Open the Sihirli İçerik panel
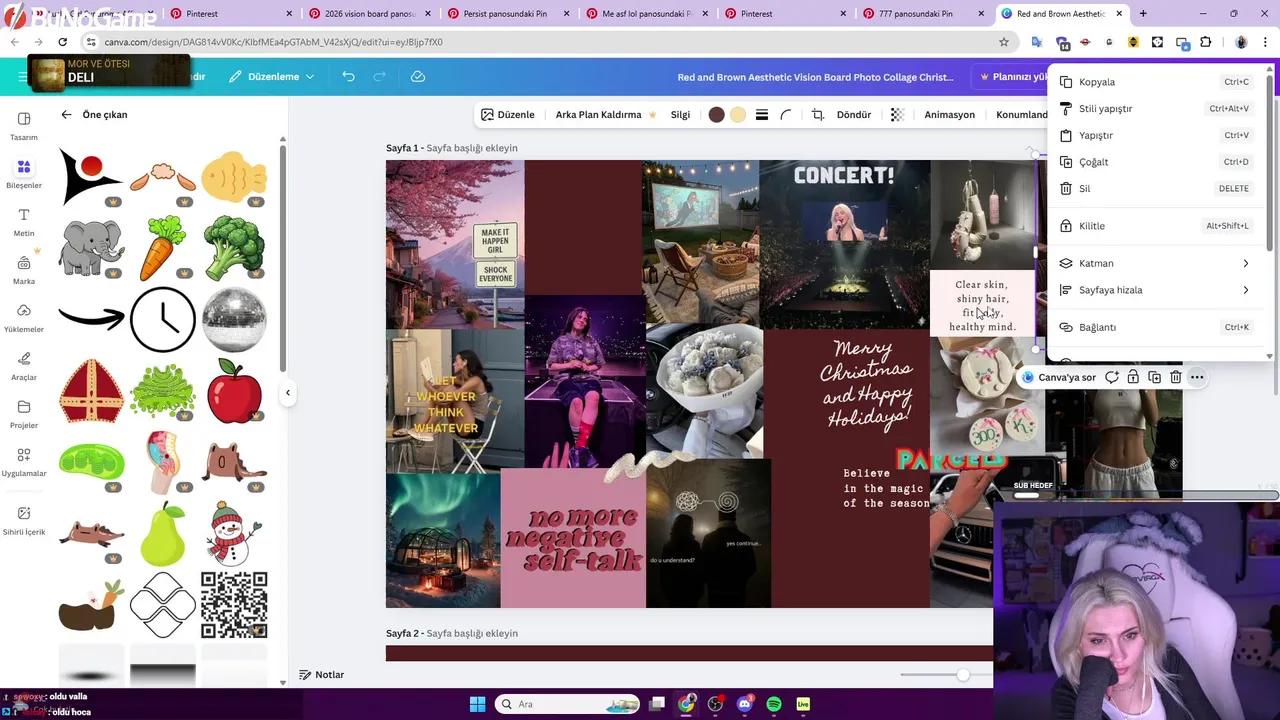Image resolution: width=1280 pixels, height=720 pixels. pyautogui.click(x=24, y=519)
